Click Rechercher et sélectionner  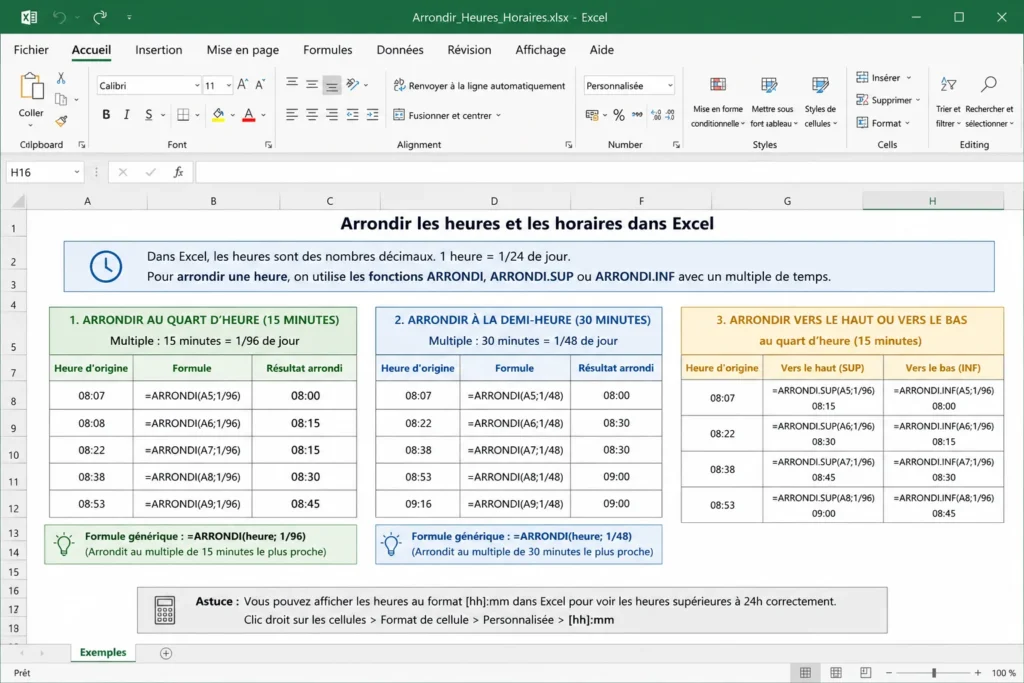(x=989, y=102)
